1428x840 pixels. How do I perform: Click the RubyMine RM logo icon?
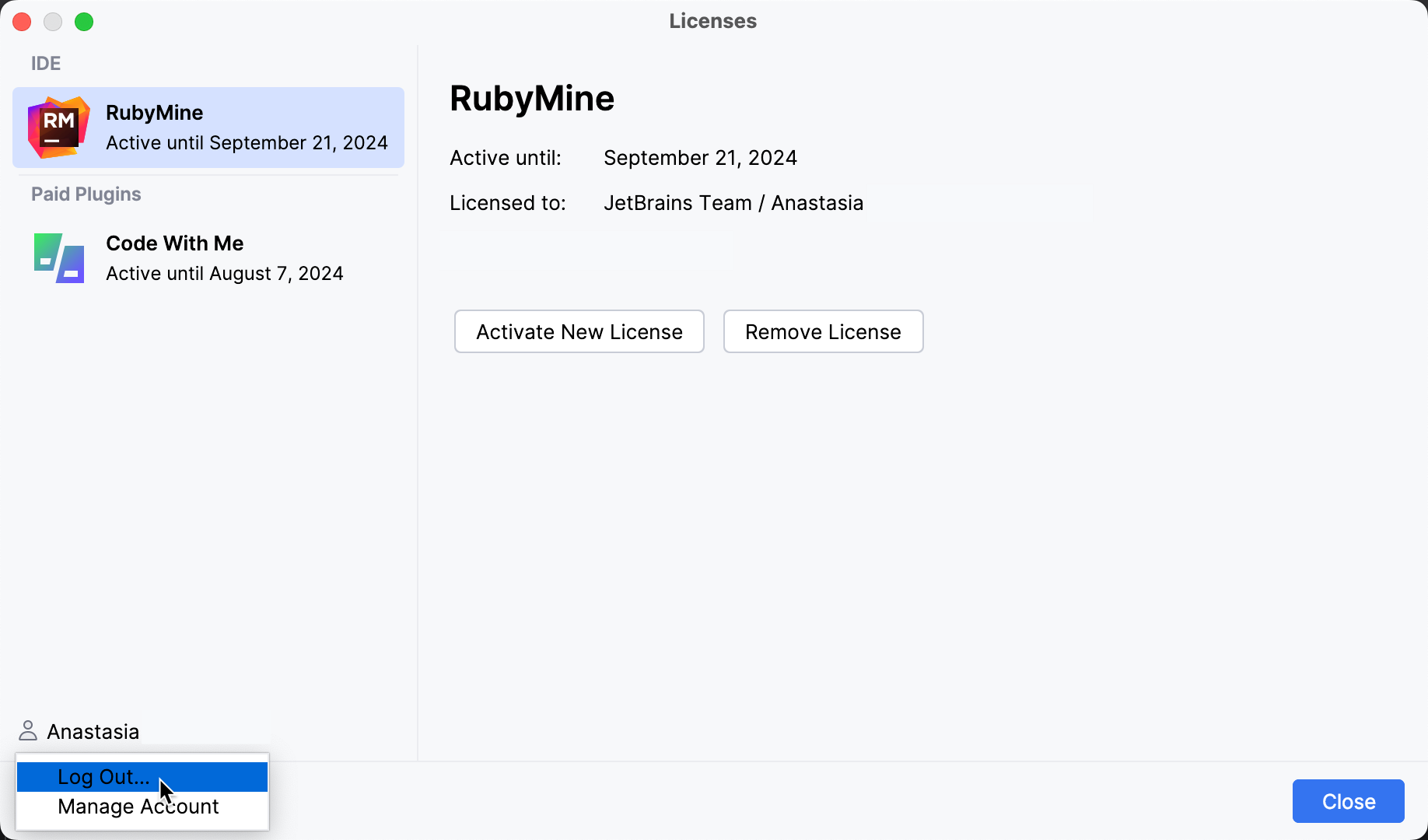58,128
